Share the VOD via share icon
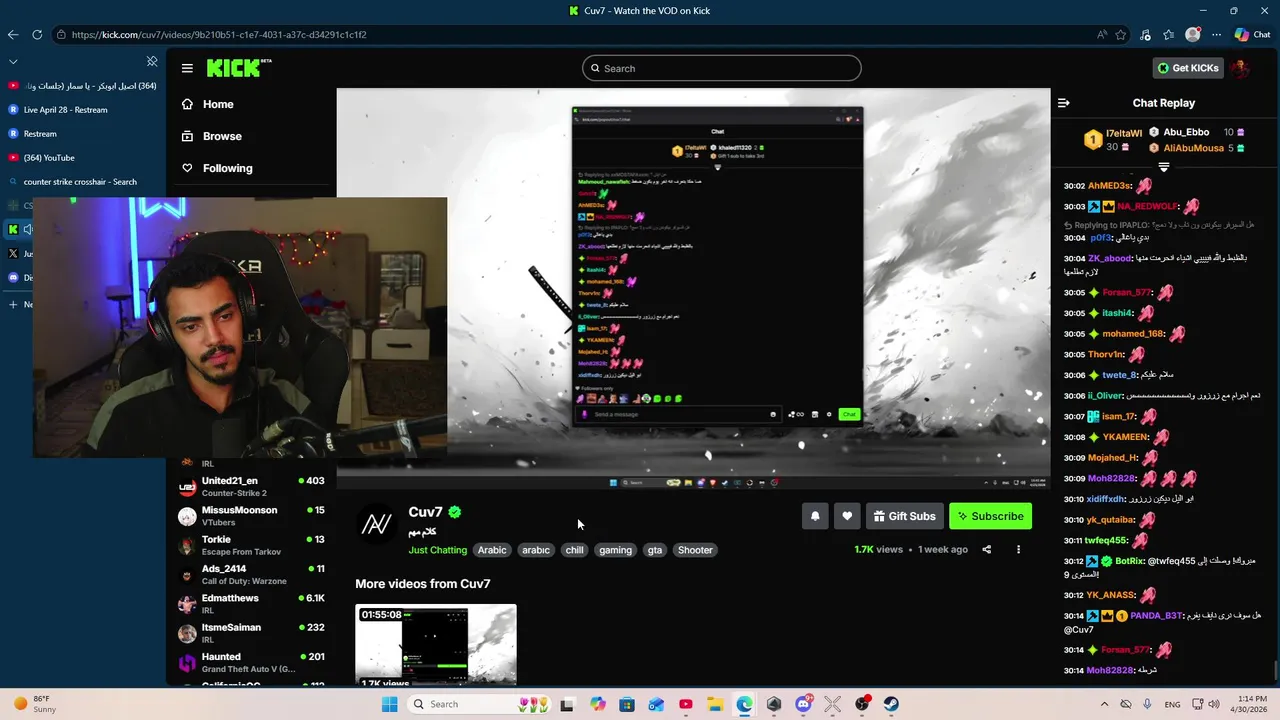 987,549
